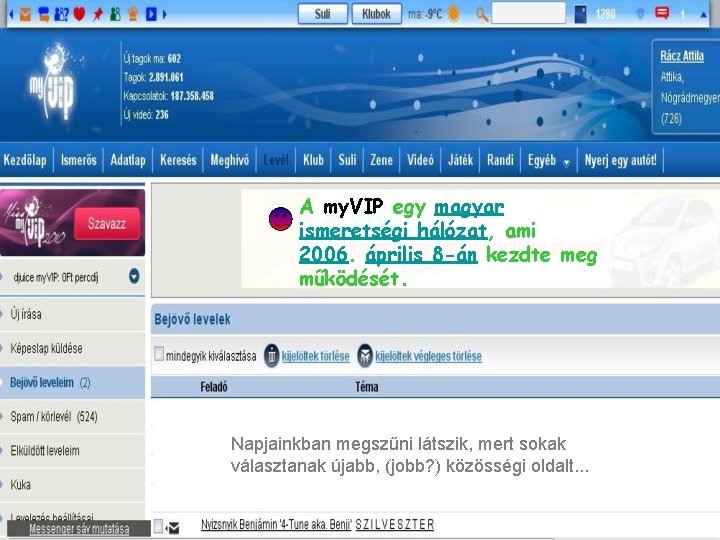
Task: Select 'Új írása' in the sidebar
Action: point(73,314)
